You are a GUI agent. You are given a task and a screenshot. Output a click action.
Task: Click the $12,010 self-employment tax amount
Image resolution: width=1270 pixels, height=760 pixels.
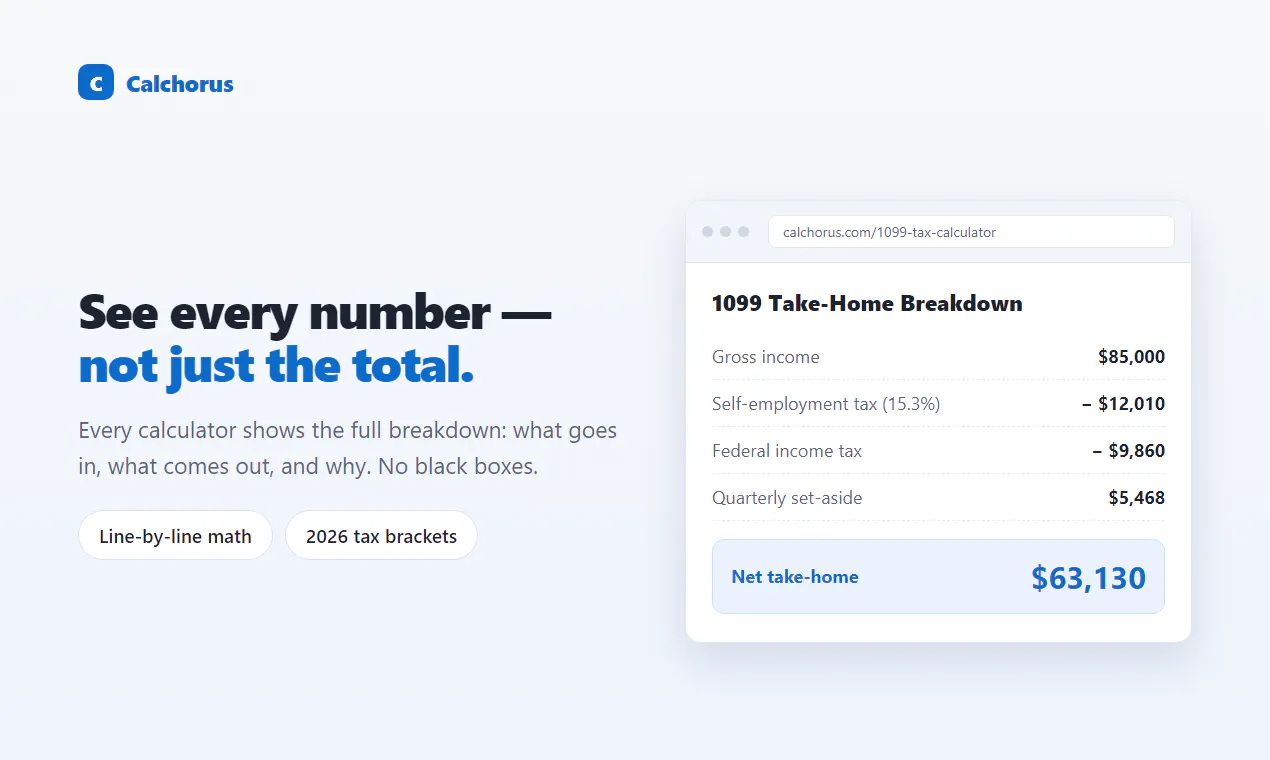(1123, 404)
